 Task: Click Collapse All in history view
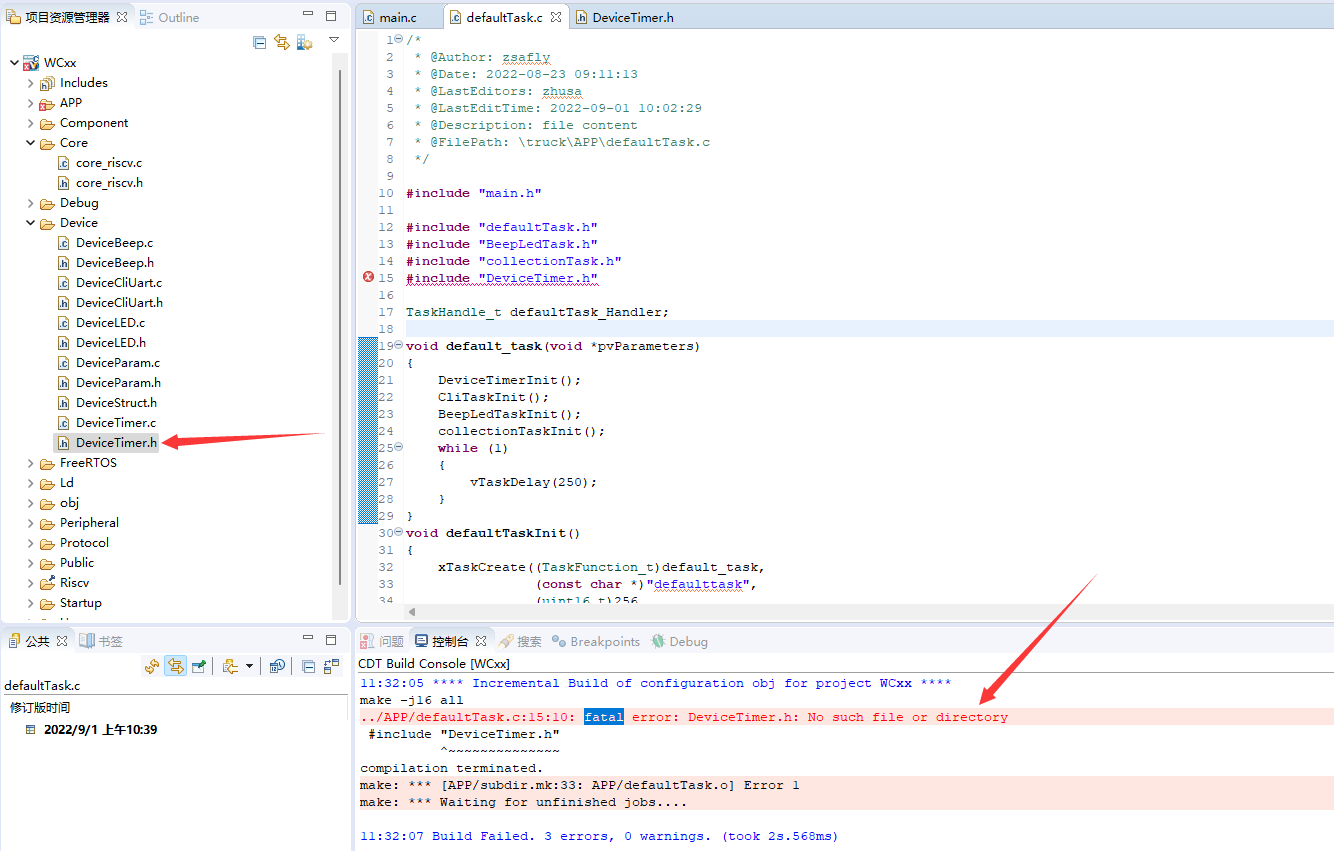click(x=308, y=666)
